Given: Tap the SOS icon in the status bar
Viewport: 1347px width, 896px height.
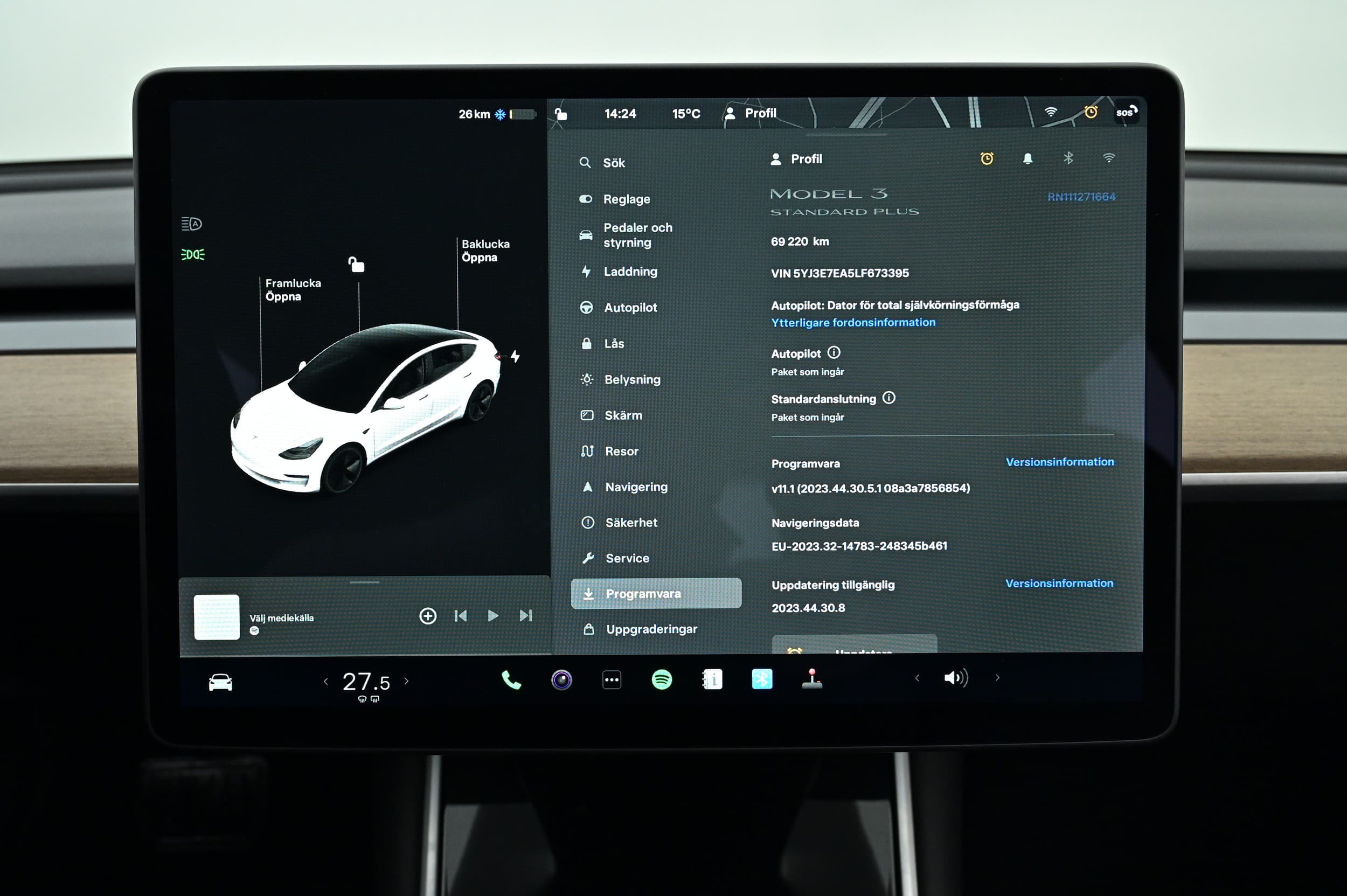Looking at the screenshot, I should (x=1127, y=112).
